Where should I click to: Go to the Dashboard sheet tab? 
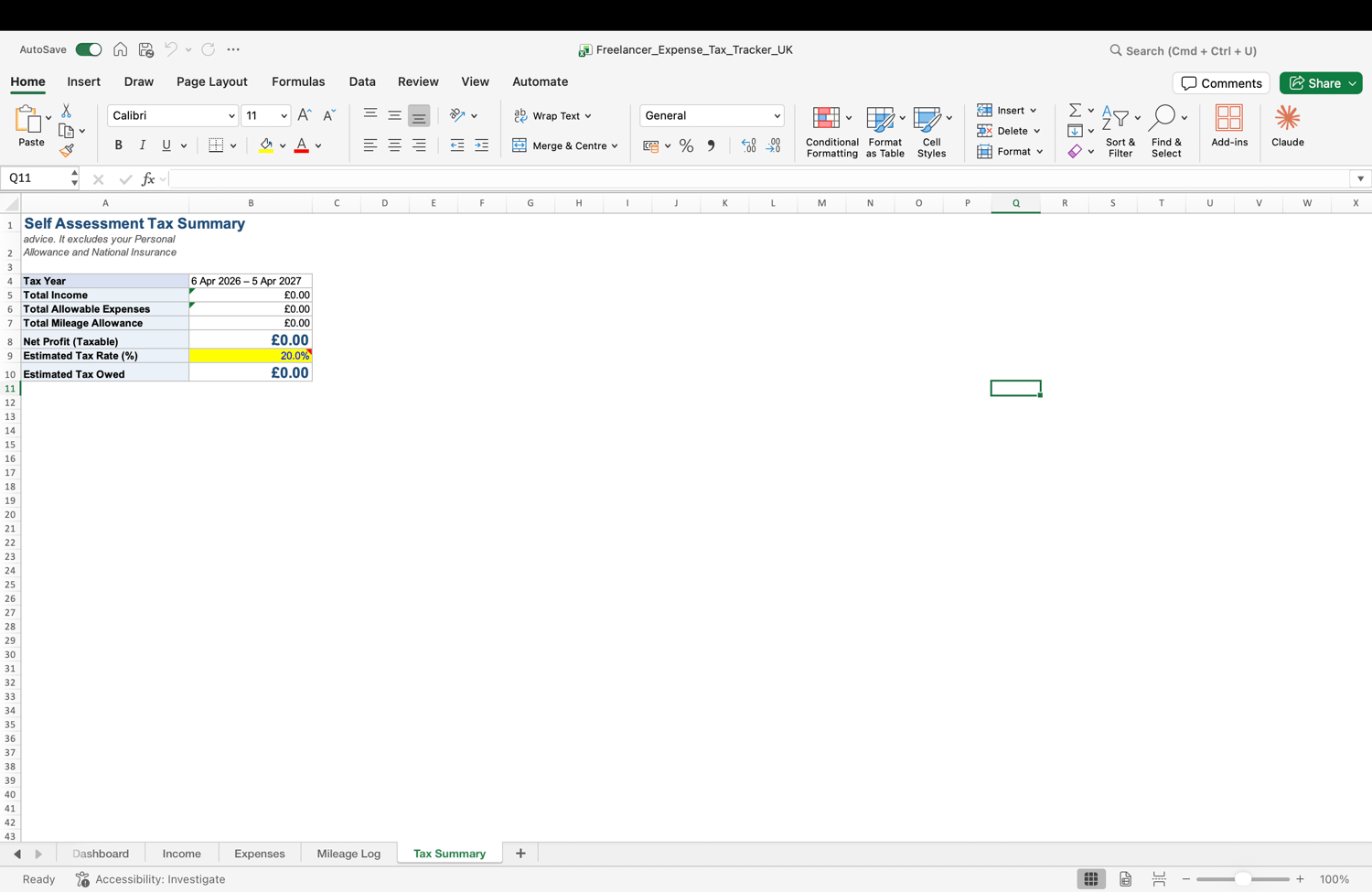101,854
